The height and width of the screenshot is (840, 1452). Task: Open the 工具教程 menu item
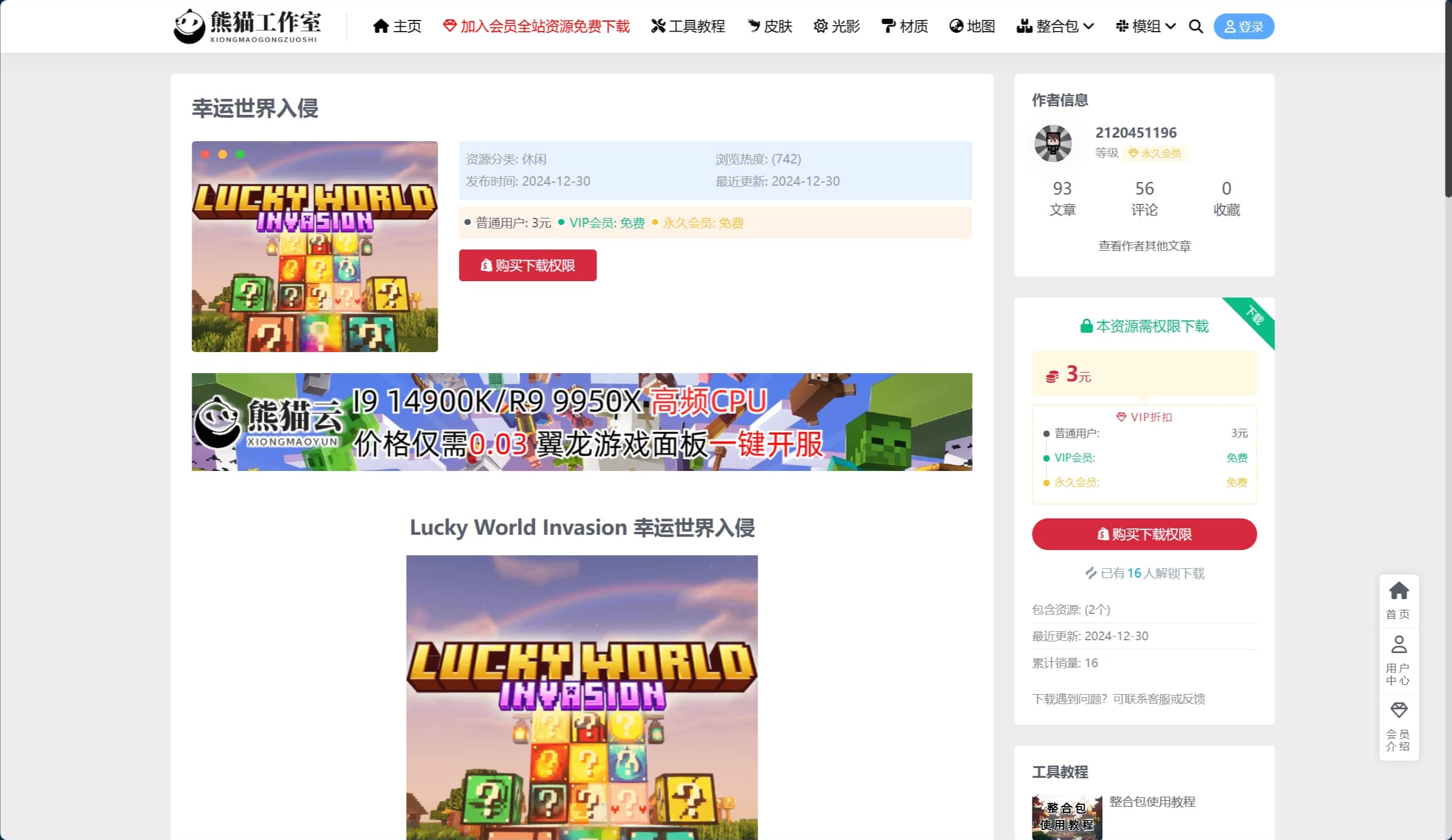[x=688, y=26]
